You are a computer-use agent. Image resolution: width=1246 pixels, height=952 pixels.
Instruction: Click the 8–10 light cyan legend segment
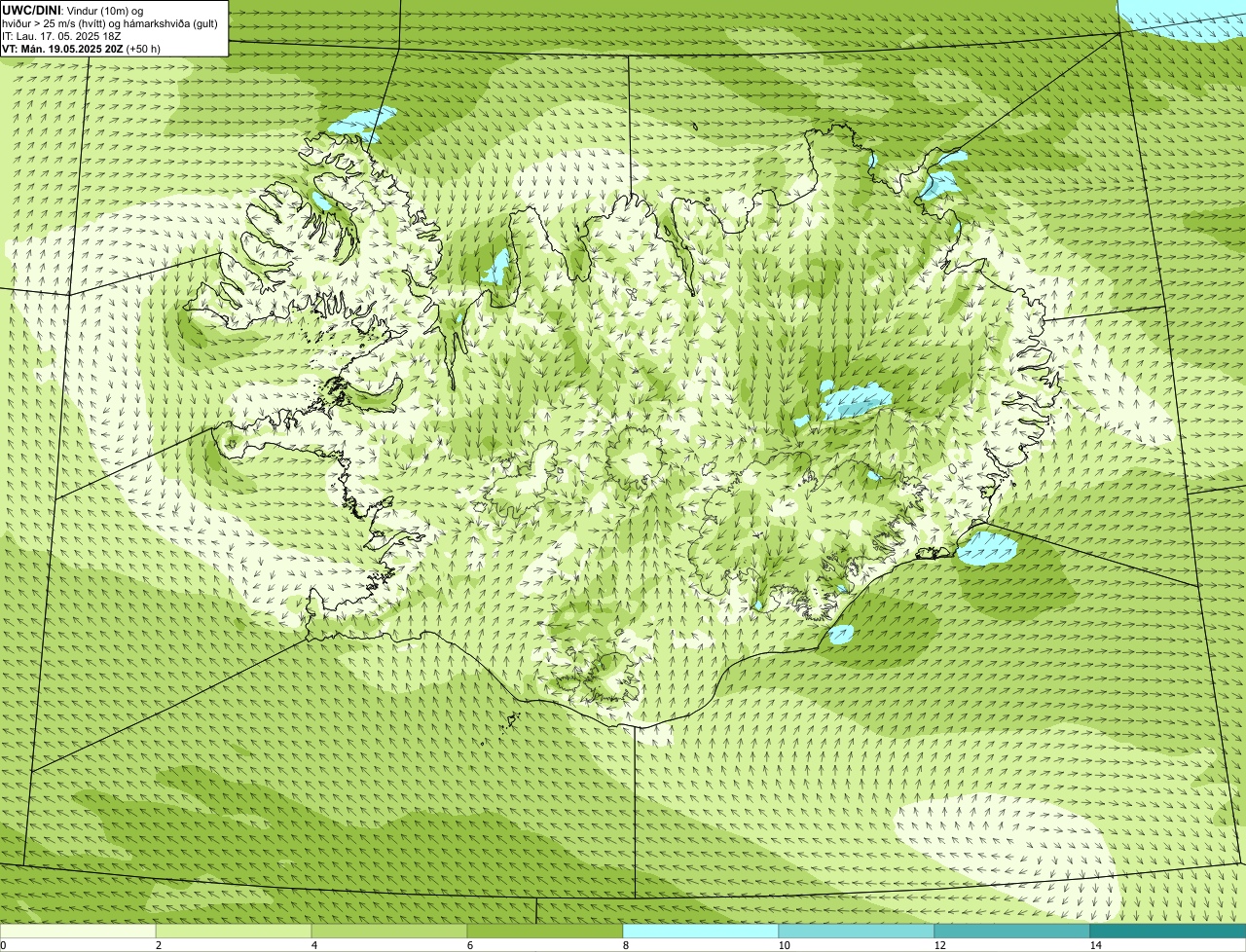pyautogui.click(x=701, y=931)
